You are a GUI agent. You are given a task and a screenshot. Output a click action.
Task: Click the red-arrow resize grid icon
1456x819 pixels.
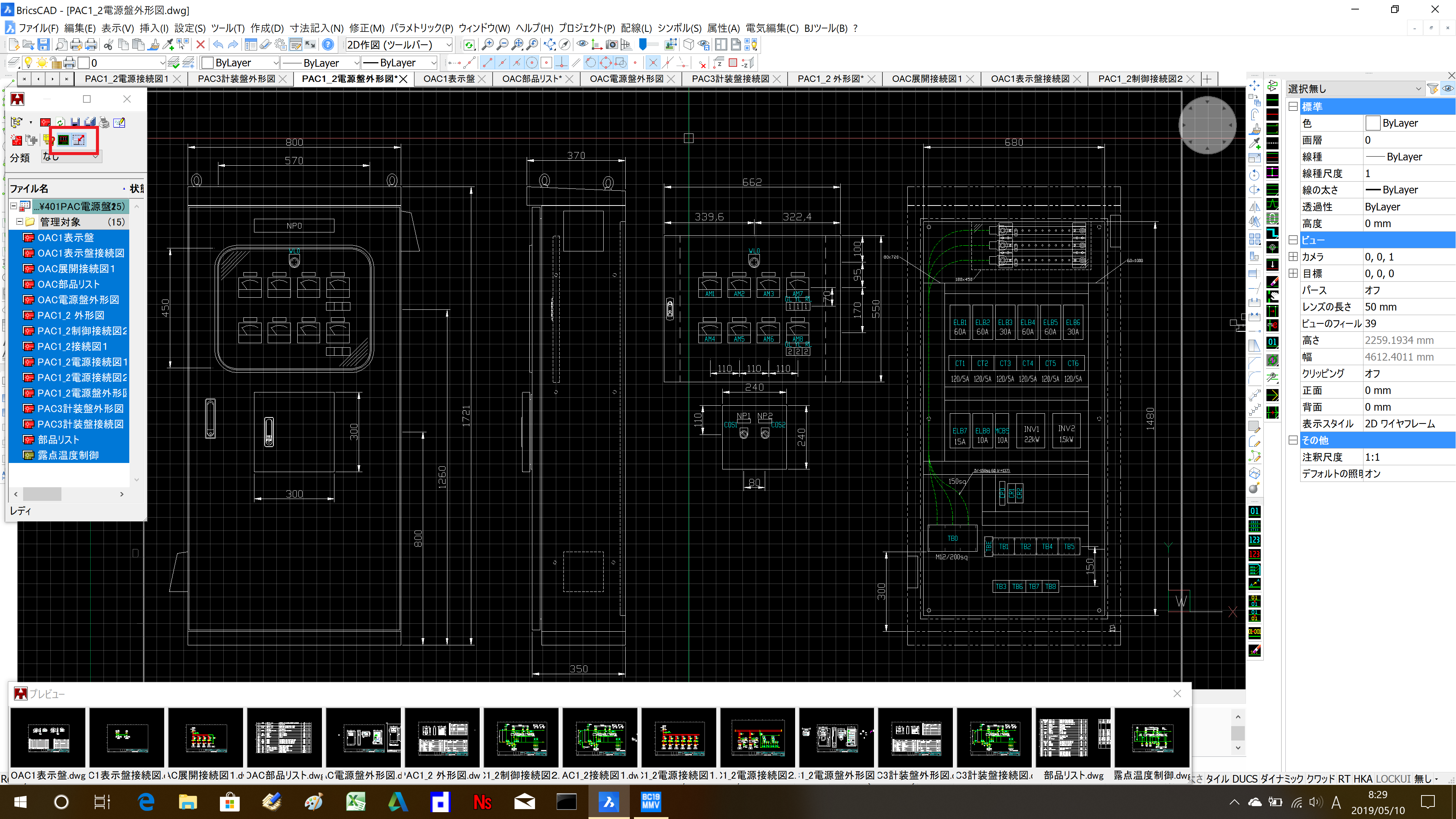78,140
